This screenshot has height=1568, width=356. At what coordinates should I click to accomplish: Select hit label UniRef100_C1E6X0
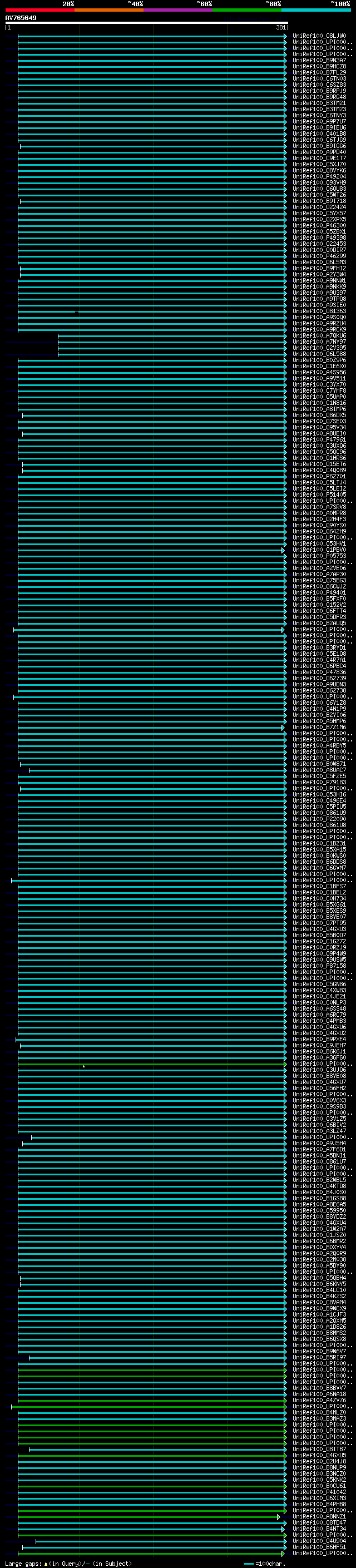[x=319, y=367]
